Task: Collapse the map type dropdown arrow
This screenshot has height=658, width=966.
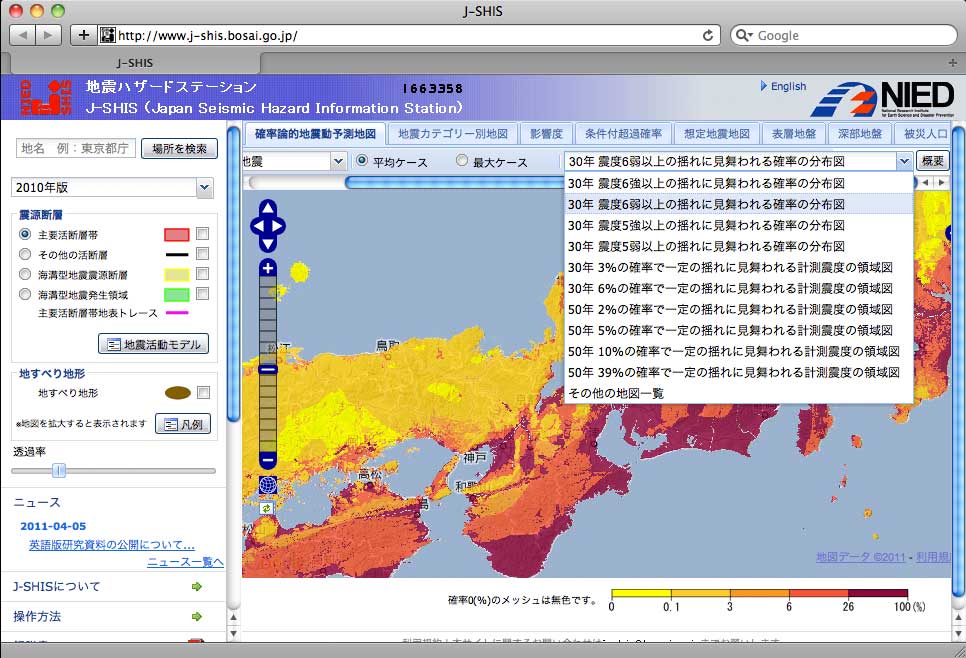Action: [x=903, y=161]
